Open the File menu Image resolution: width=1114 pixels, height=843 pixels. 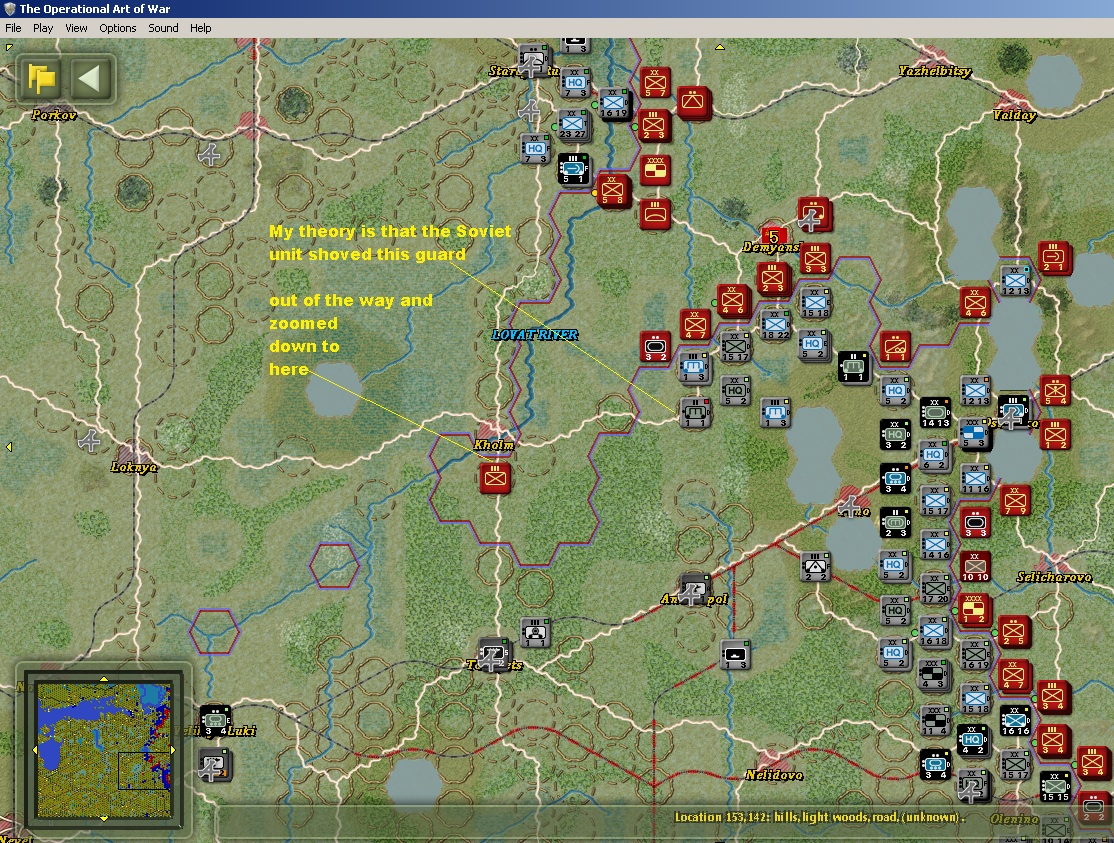click(13, 28)
